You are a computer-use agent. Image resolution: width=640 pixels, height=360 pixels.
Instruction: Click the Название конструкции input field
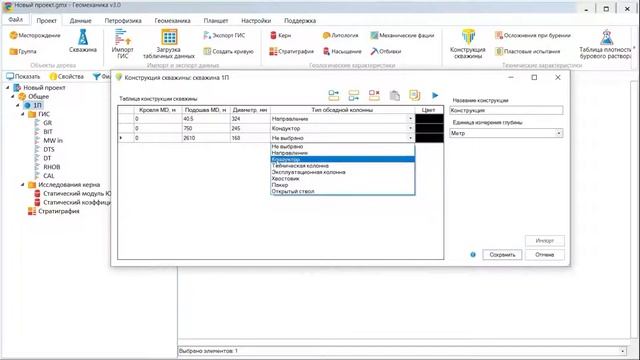tap(506, 110)
